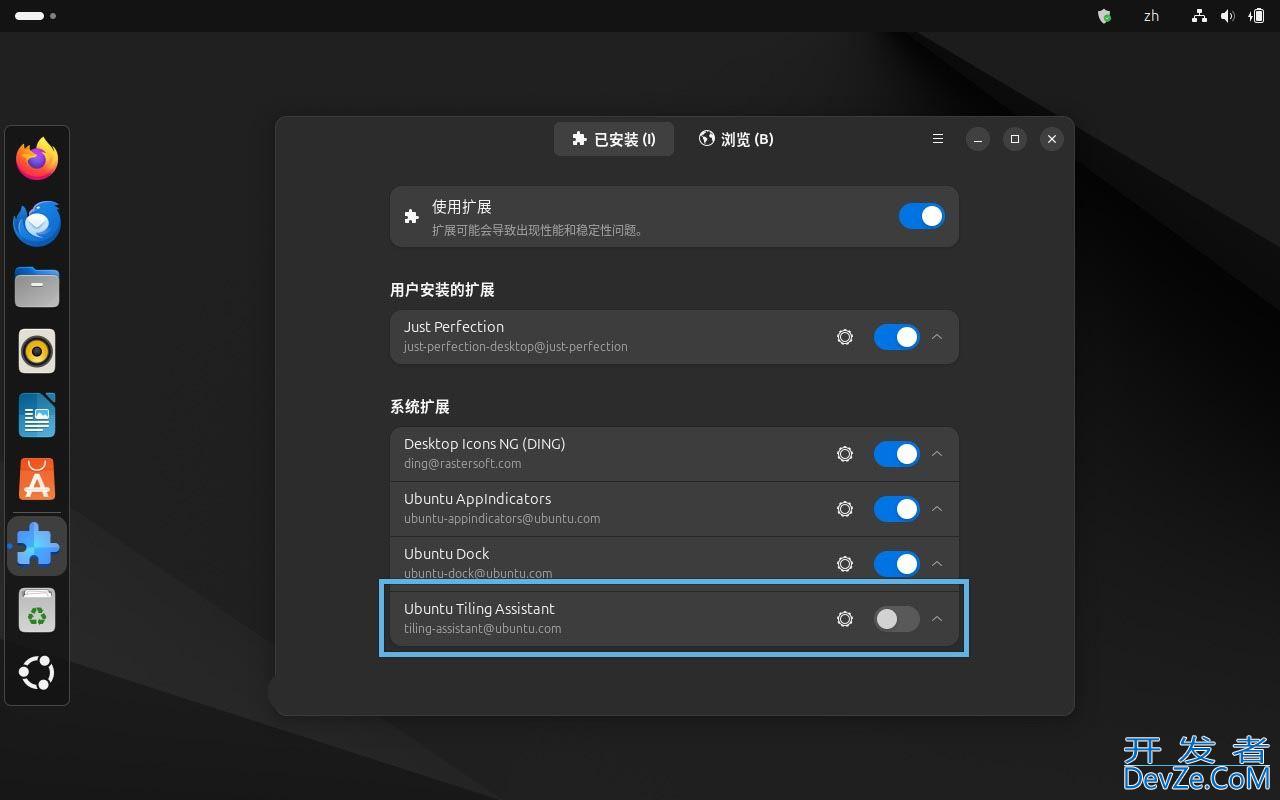The image size is (1280, 800).
Task: Click the tiling-assistant@ubuntu.com text
Action: point(483,629)
